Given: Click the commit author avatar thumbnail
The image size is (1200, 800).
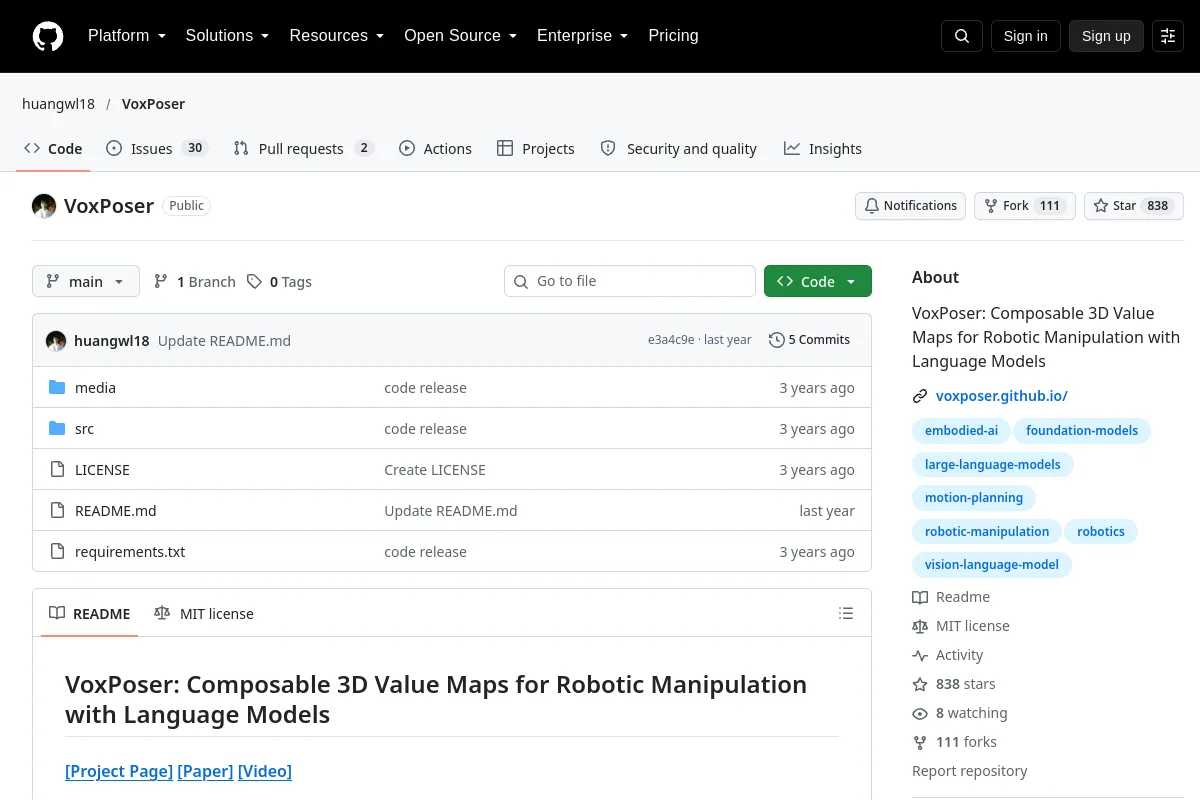Looking at the screenshot, I should [56, 340].
